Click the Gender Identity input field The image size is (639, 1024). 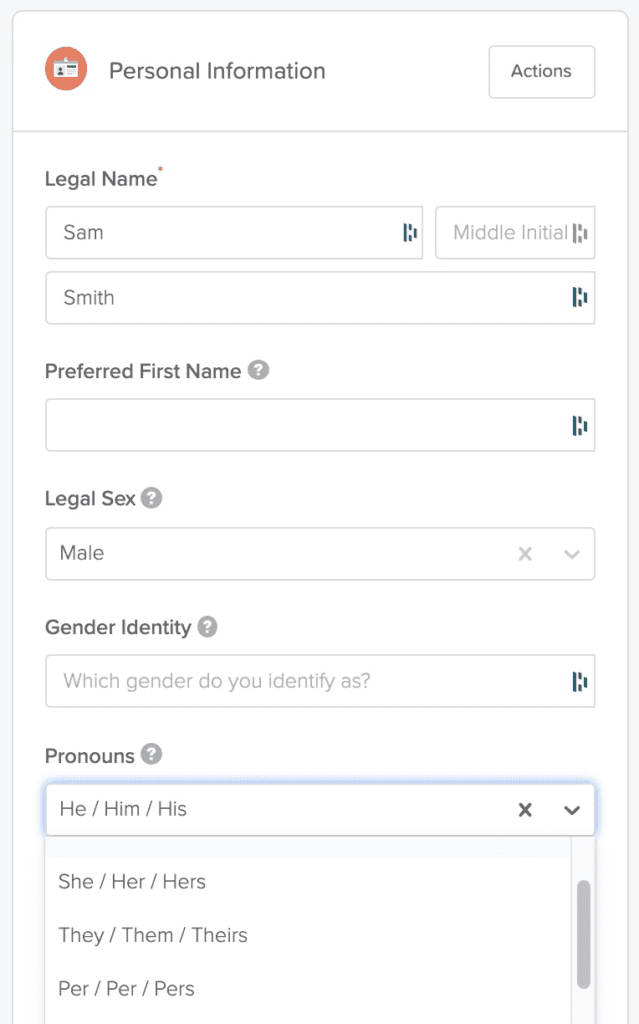300,681
